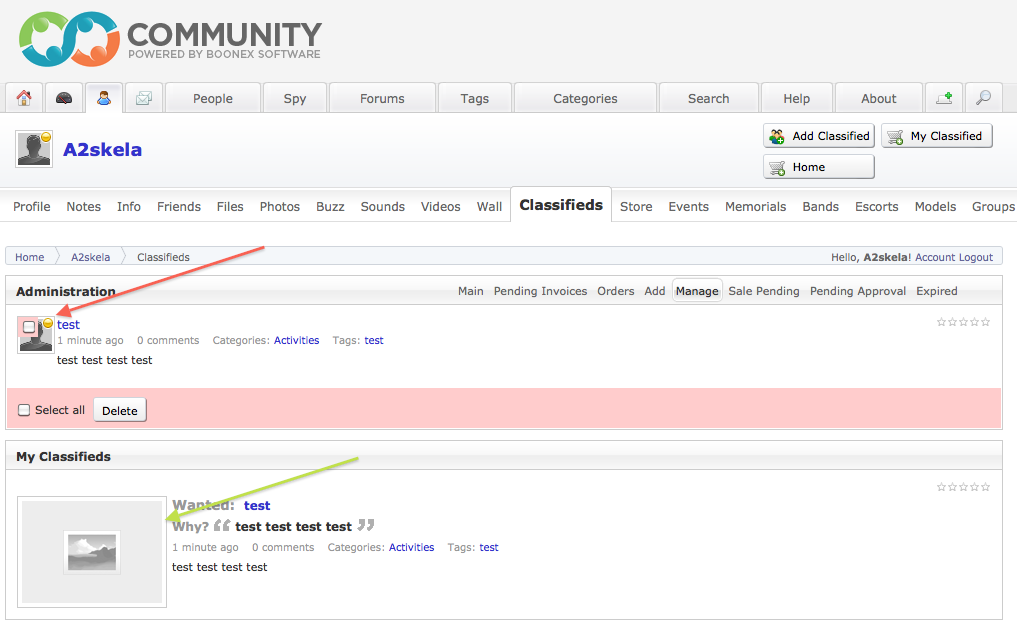Image resolution: width=1017 pixels, height=629 pixels.
Task: Tick the checkbox on the test classified
Action: (29, 327)
